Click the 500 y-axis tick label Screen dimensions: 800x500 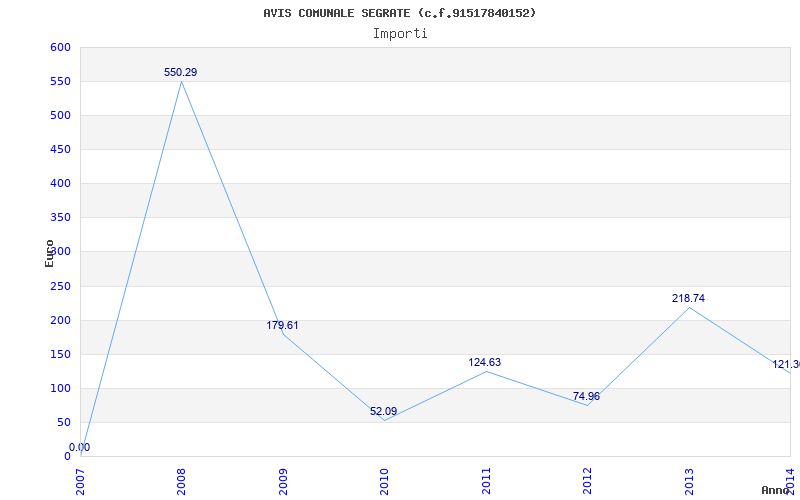[60, 116]
